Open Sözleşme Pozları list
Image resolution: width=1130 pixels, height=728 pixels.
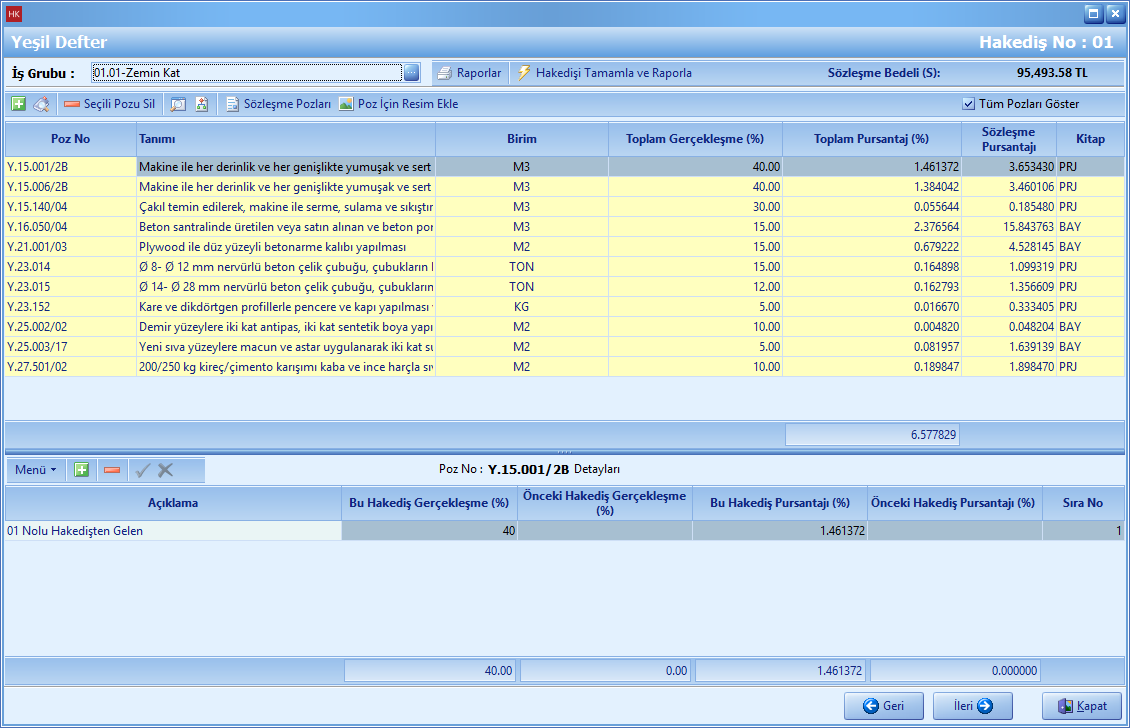click(278, 104)
